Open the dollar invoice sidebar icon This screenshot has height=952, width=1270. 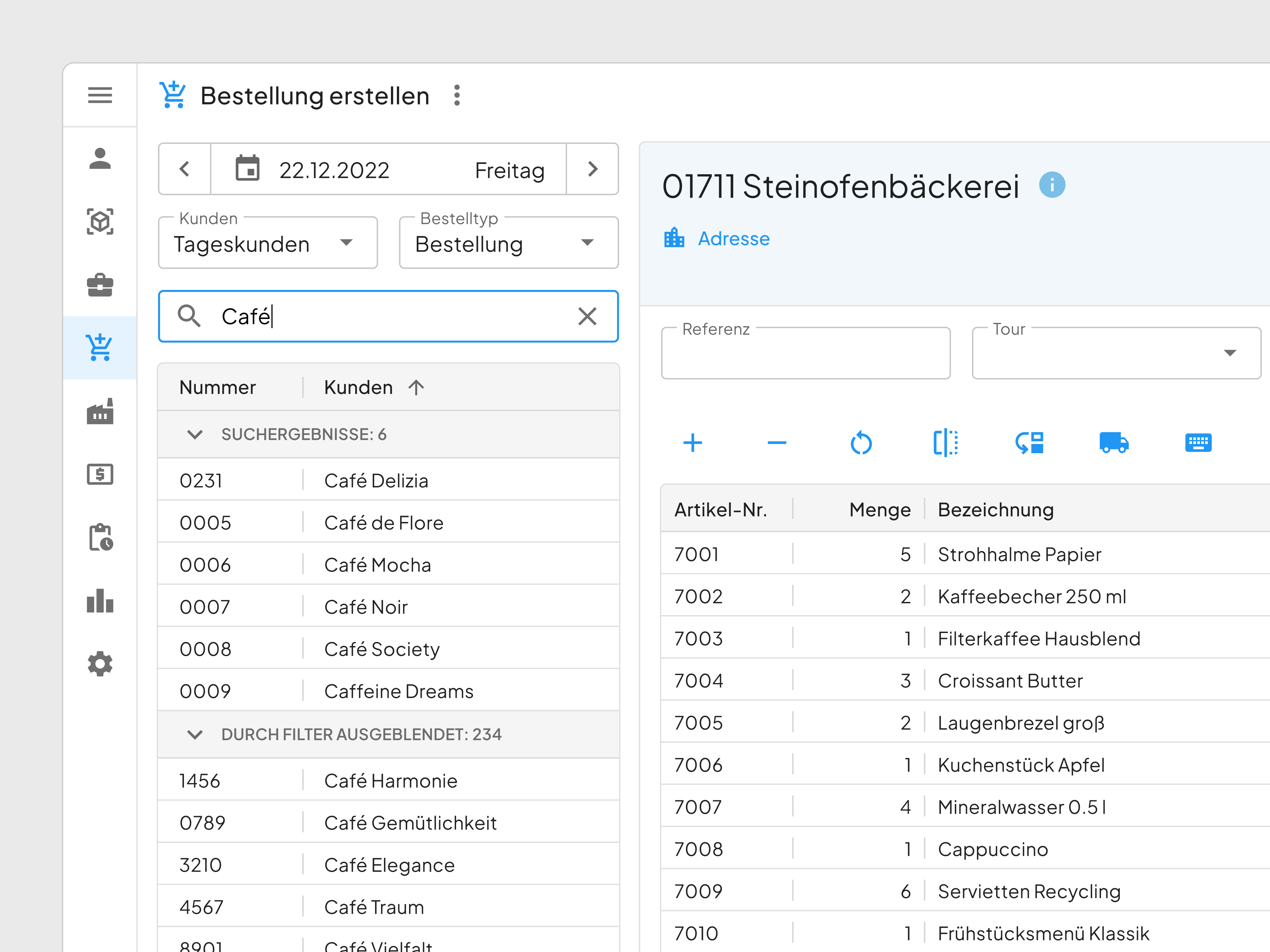coord(100,475)
